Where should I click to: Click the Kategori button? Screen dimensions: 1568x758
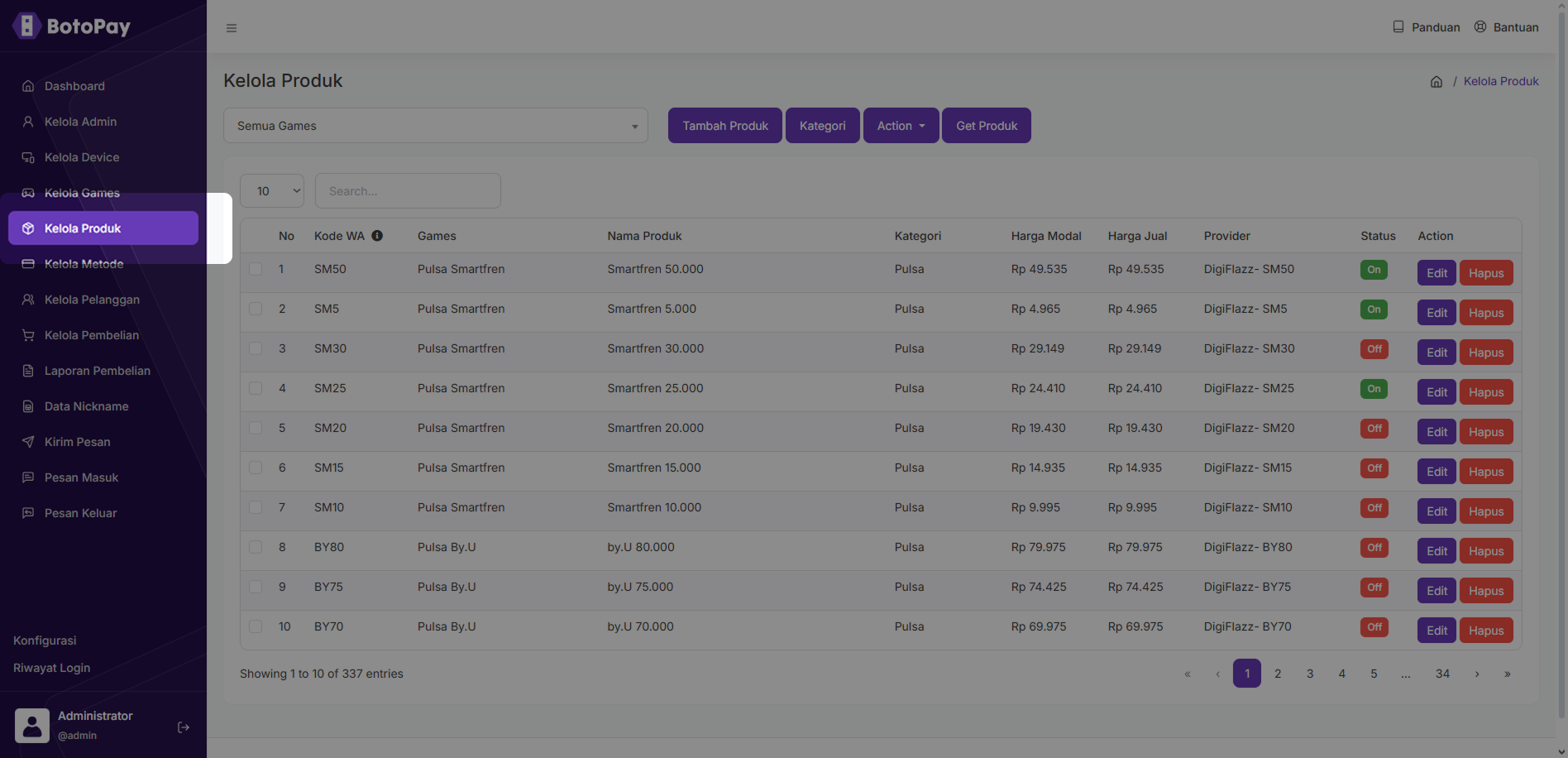click(x=823, y=126)
